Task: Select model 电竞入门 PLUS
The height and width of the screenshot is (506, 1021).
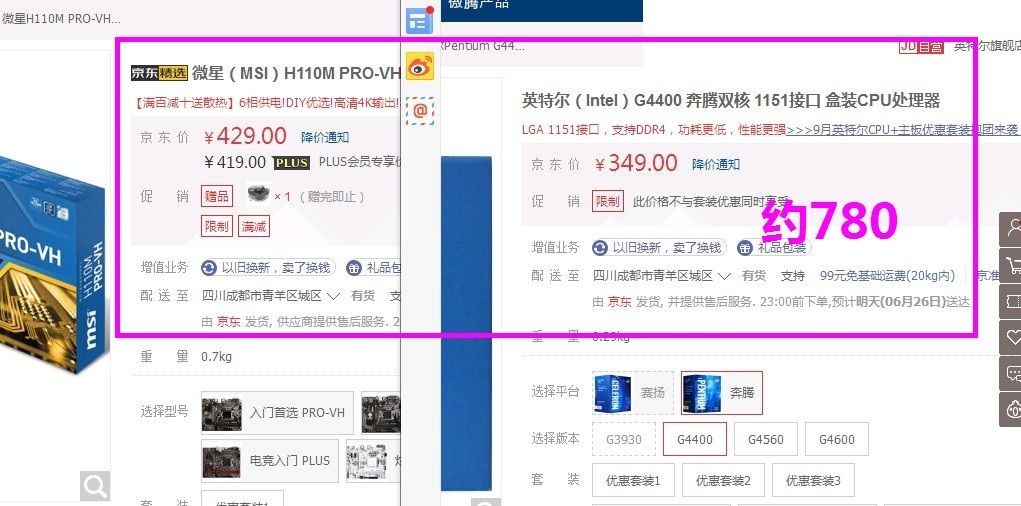Action: click(x=270, y=460)
